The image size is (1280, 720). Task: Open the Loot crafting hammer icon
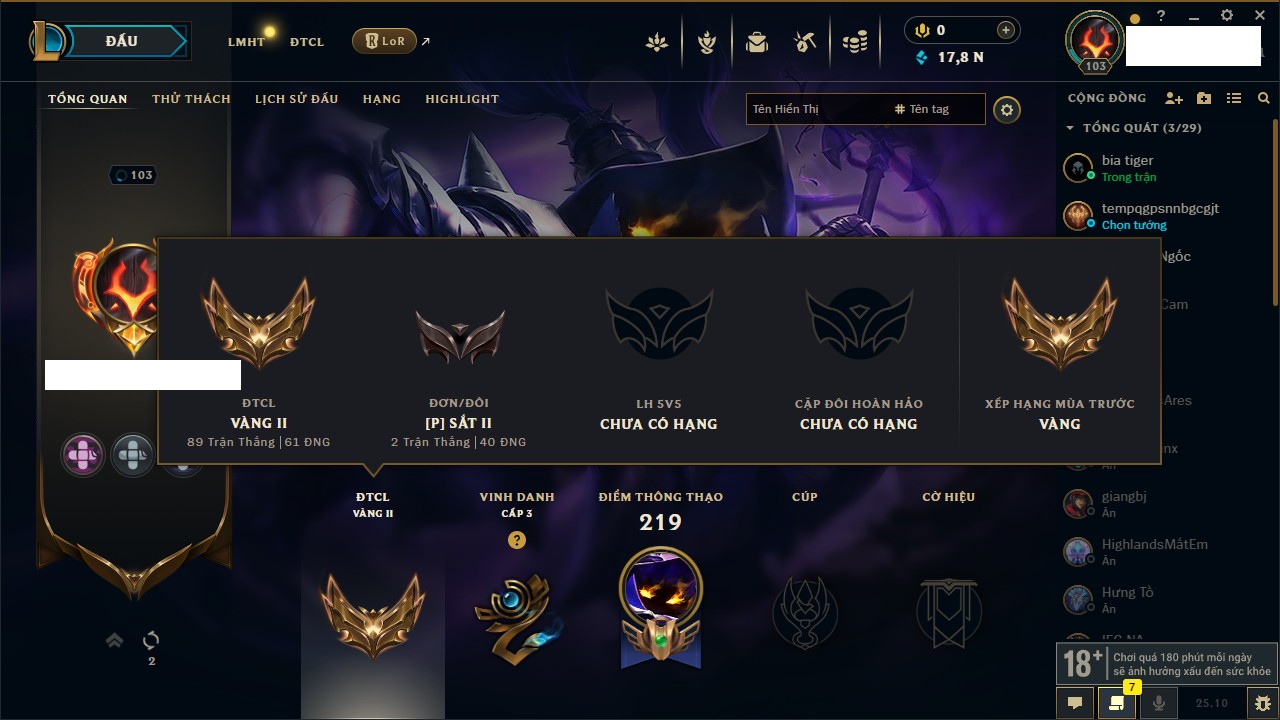coord(805,42)
